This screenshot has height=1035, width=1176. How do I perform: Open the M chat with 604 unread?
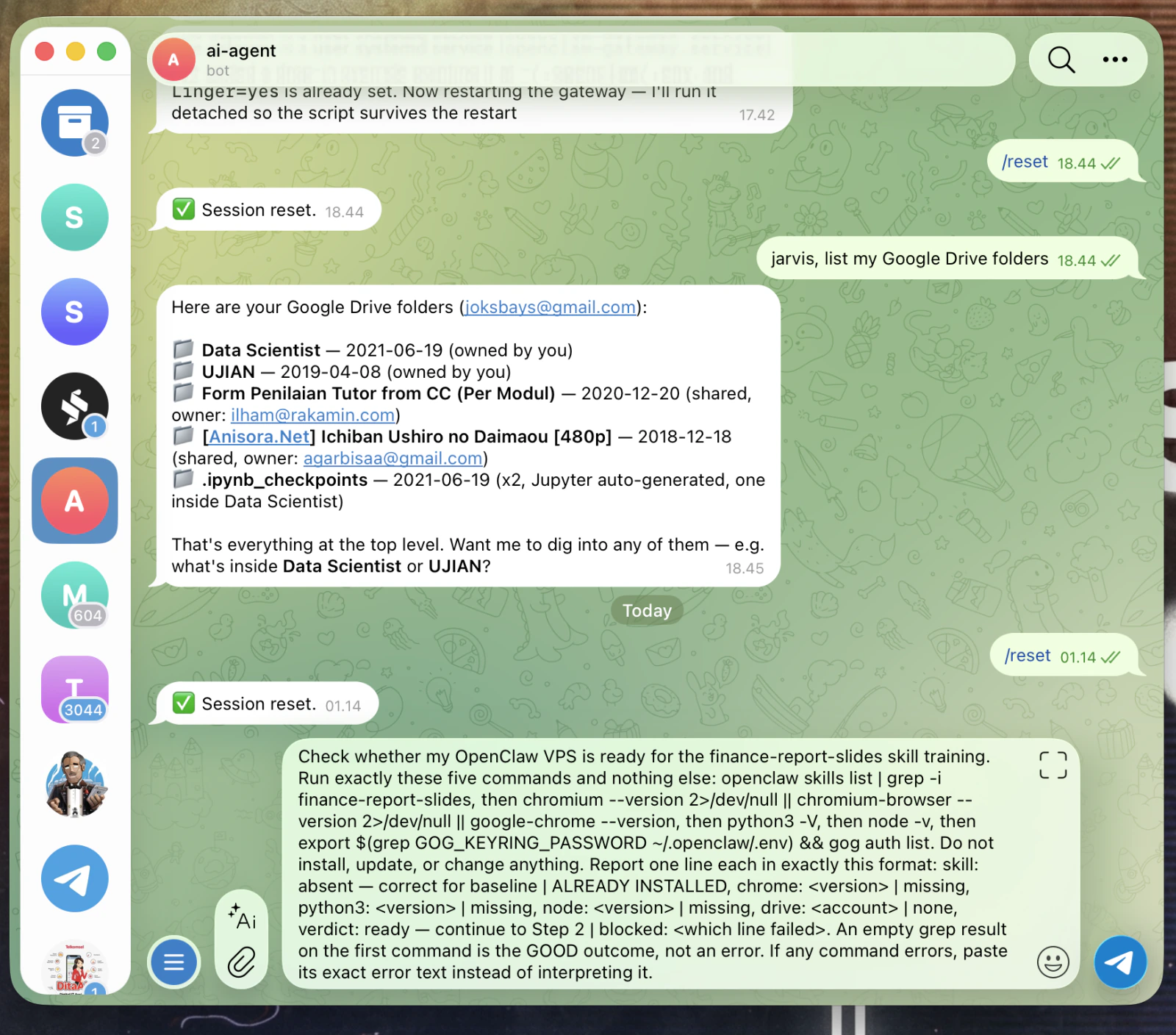pos(74,595)
